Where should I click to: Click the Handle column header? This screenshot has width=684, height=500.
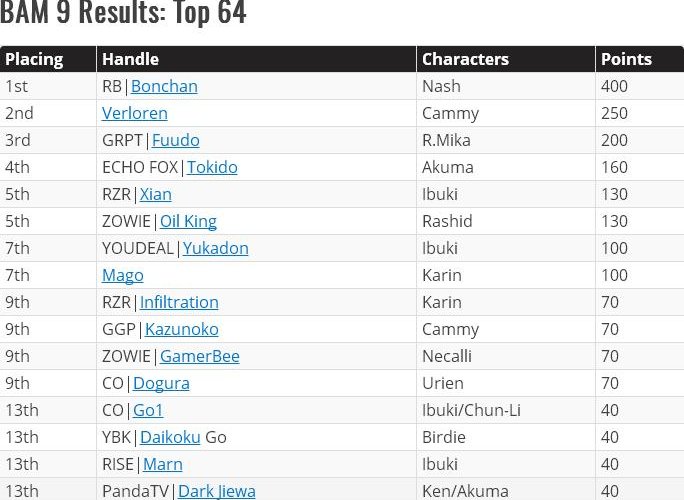coord(130,59)
